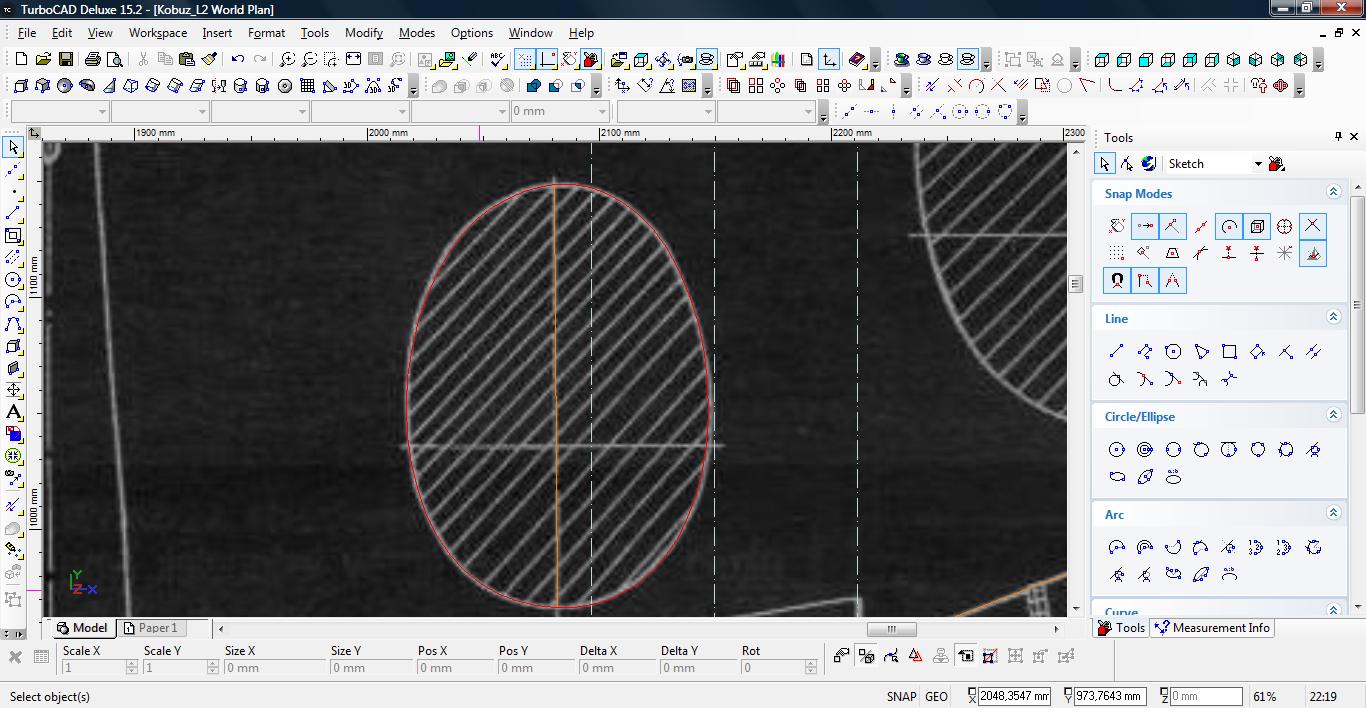Expand the Curve tools panel
The width and height of the screenshot is (1366, 708).
coord(1333,610)
